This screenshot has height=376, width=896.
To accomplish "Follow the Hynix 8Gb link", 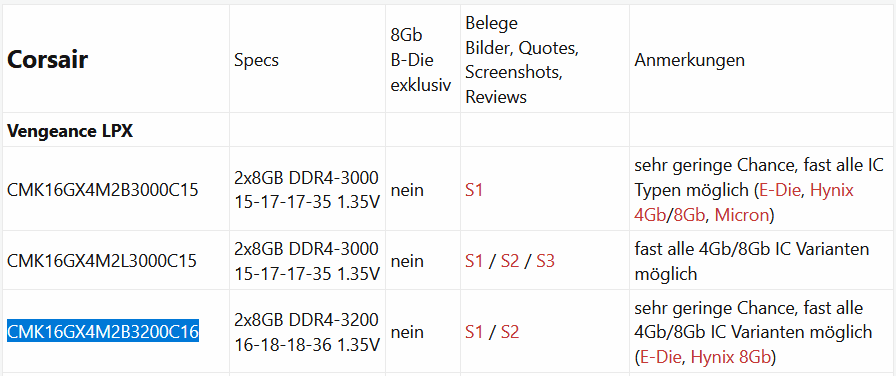I will 731,357.
